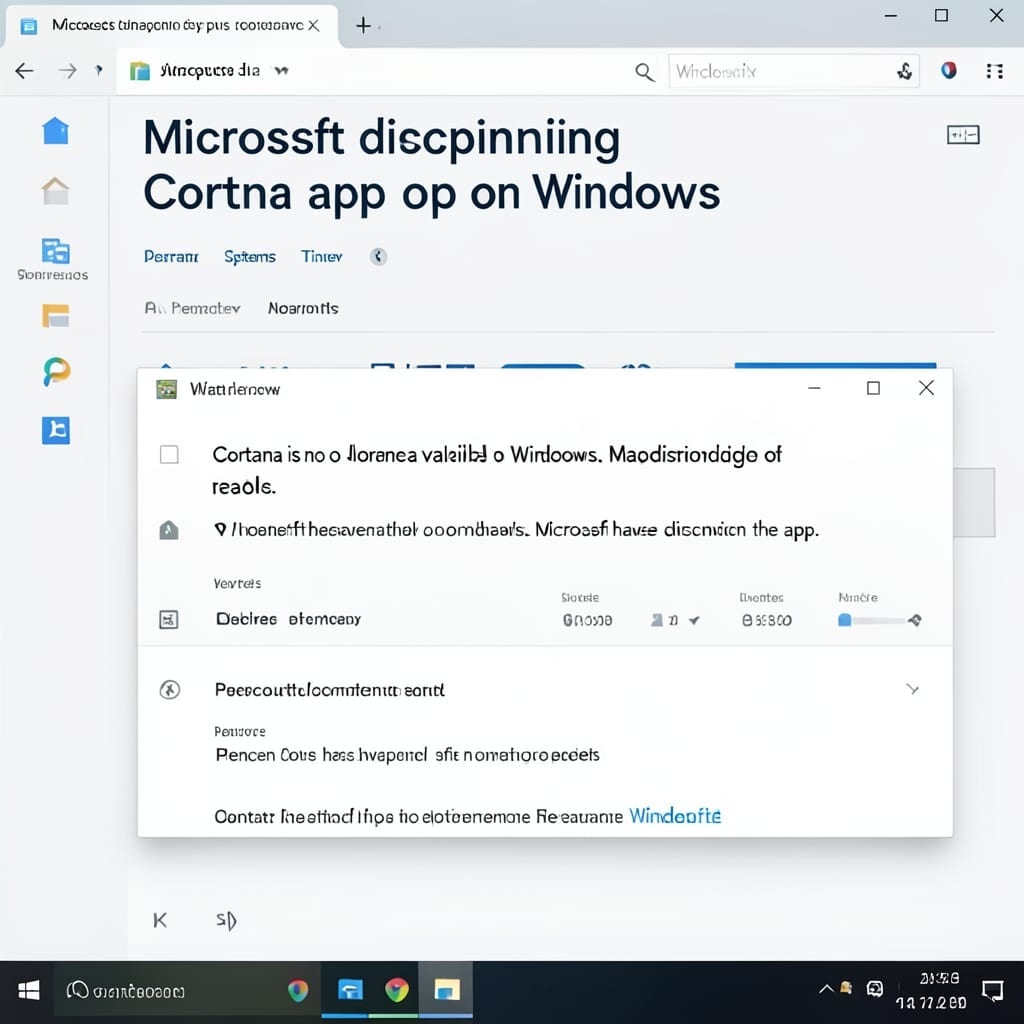1024x1024 pixels.
Task: Show hidden system tray icons
Action: pos(825,989)
